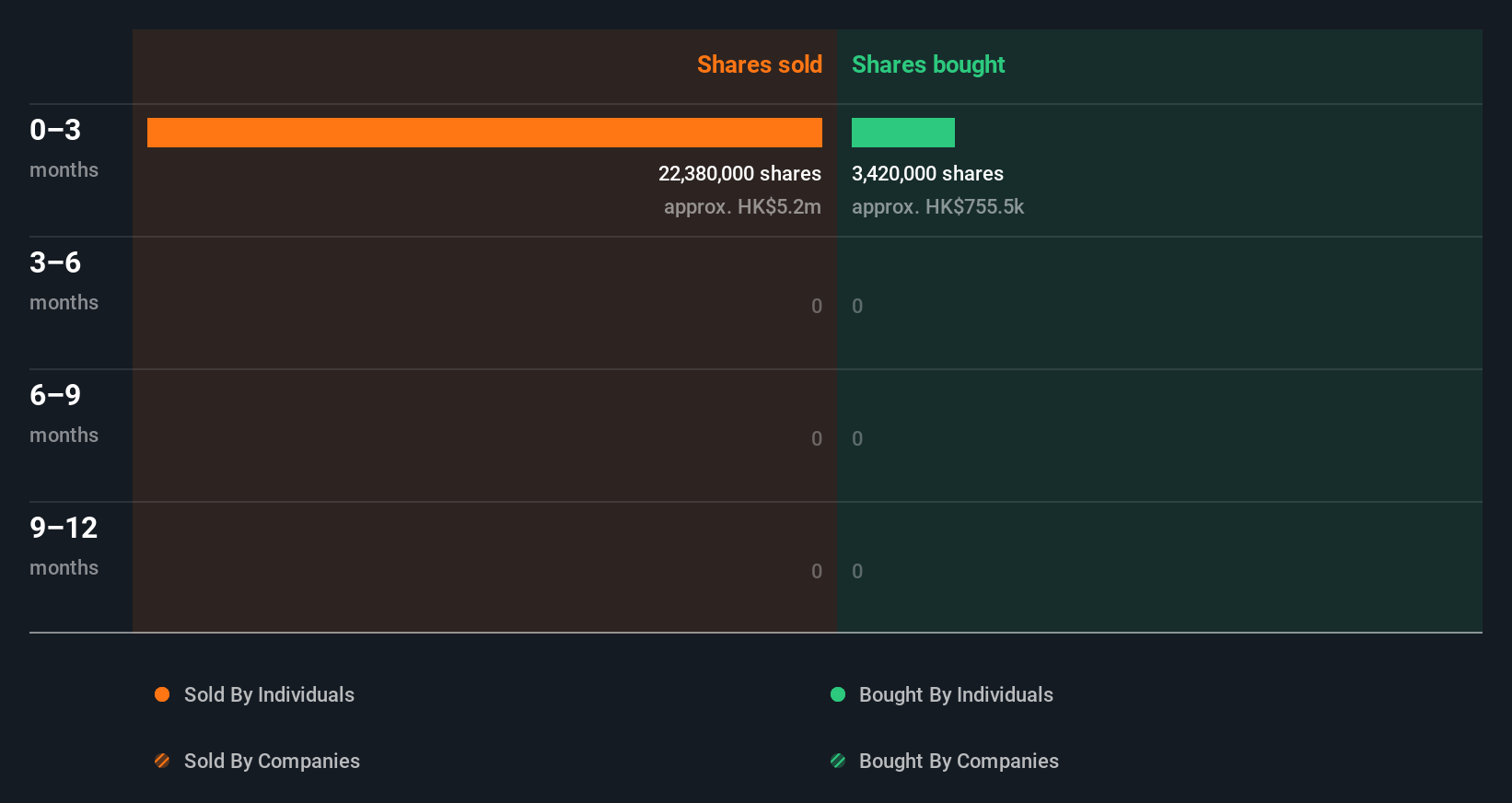This screenshot has height=803, width=1512.
Task: Select the orange shares sold bar
Action: 484,133
